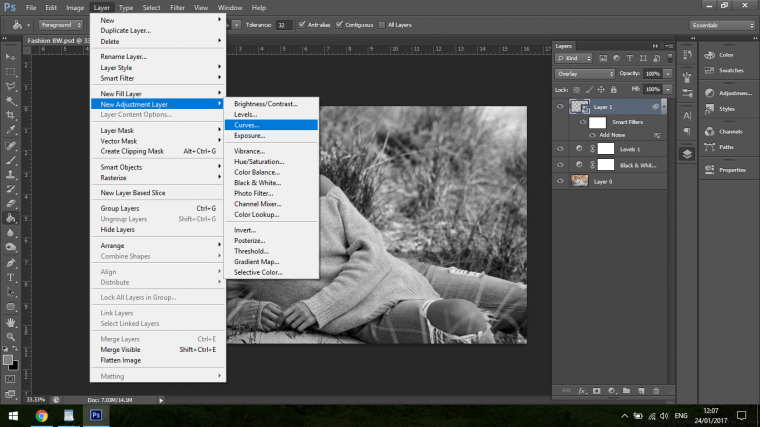Open the Adjustments panel button
This screenshot has width=760, height=427.
tap(728, 93)
